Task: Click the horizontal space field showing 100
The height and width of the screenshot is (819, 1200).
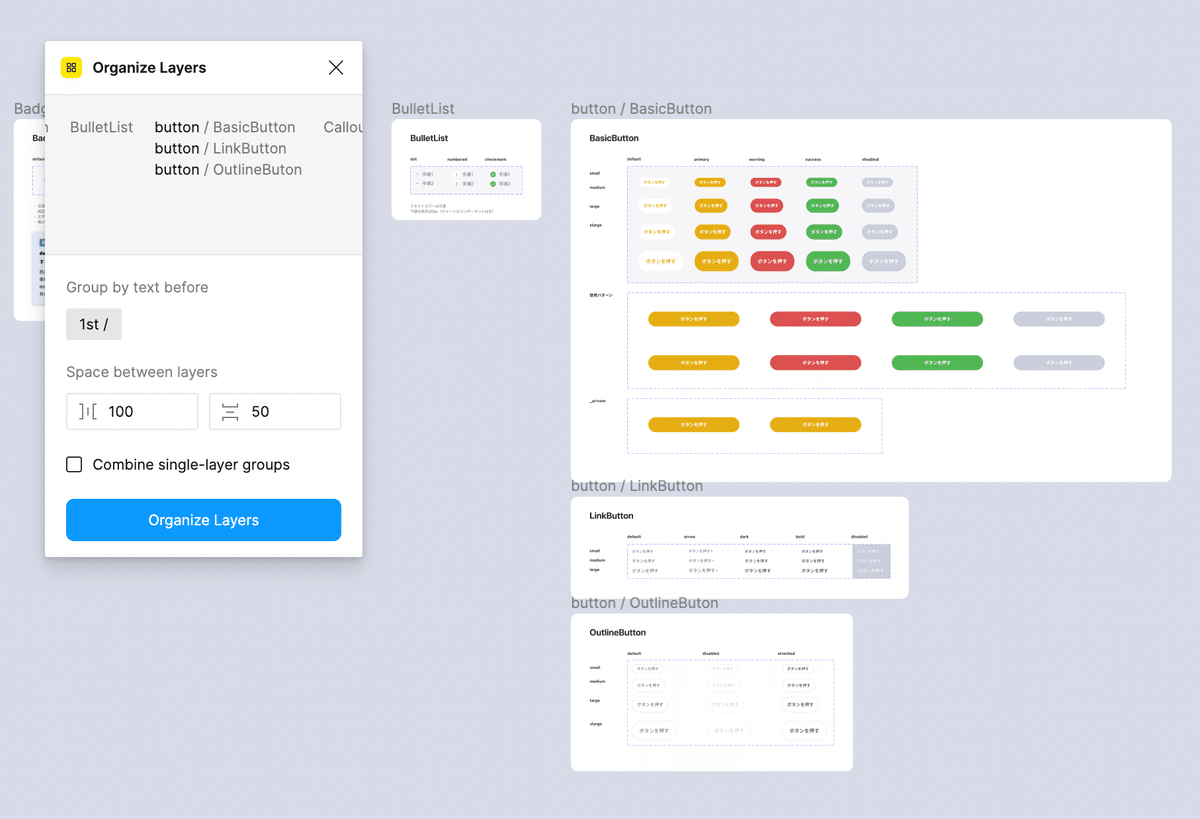Action: pyautogui.click(x=132, y=411)
